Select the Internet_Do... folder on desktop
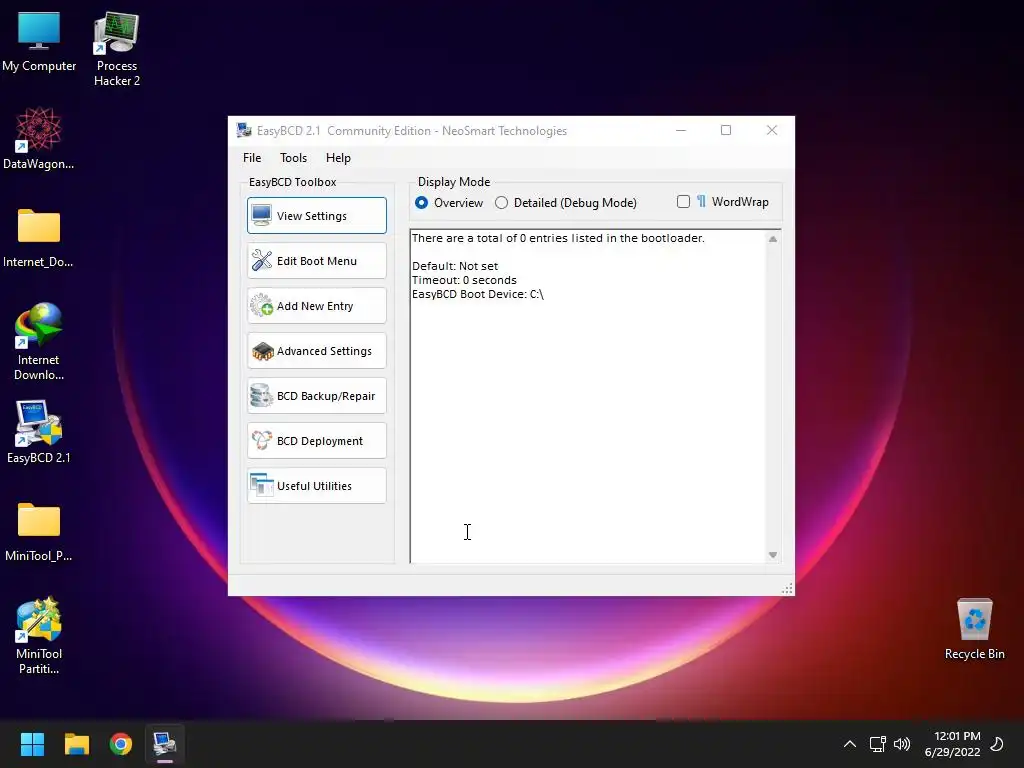Viewport: 1024px width, 768px height. 39,238
